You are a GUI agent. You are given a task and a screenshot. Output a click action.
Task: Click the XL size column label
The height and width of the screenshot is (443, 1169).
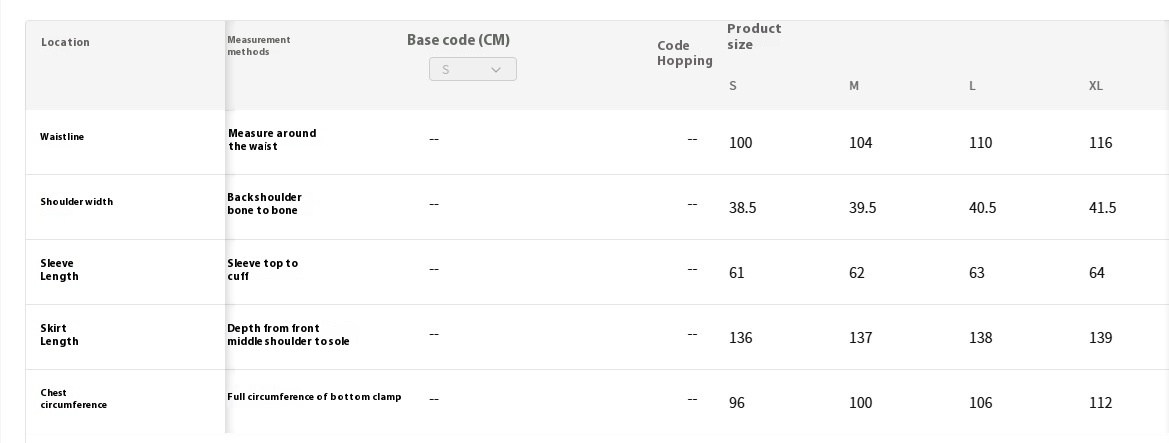[1095, 86]
